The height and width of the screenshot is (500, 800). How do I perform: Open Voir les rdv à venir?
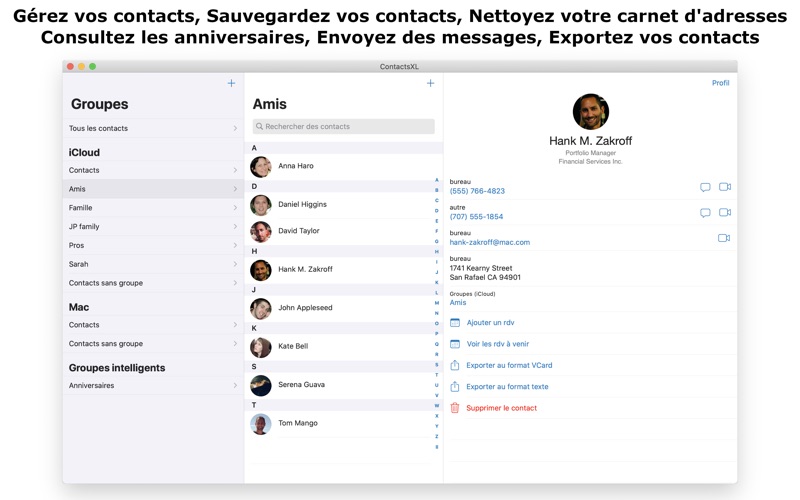497,344
